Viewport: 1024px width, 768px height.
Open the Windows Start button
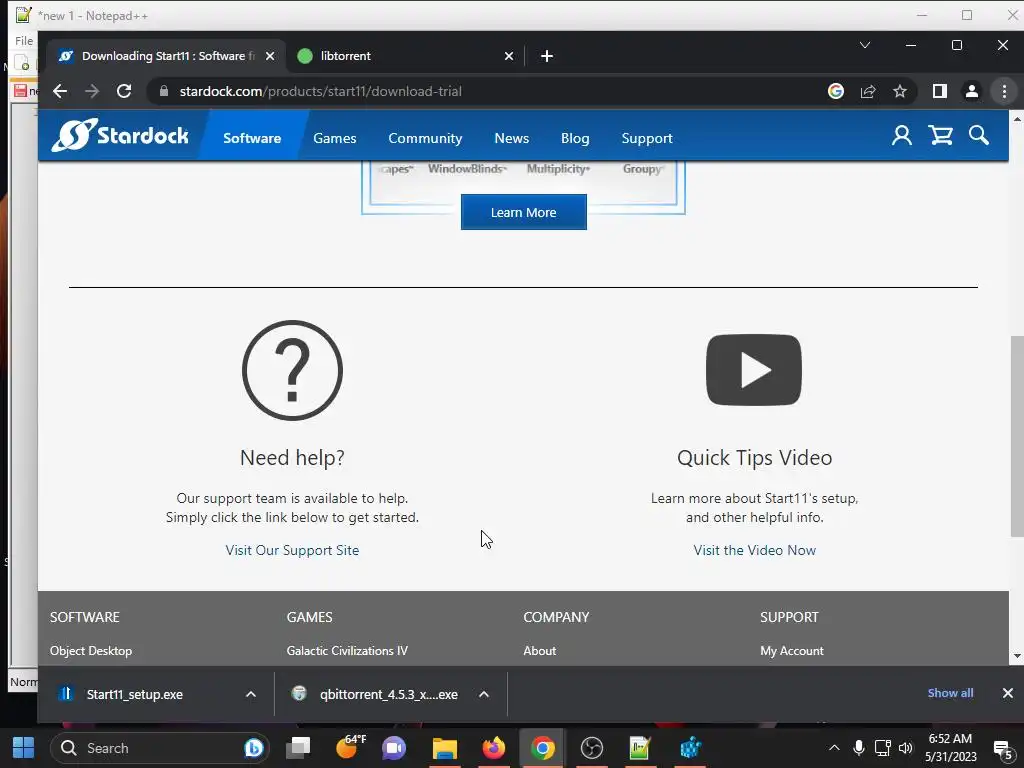click(x=24, y=748)
